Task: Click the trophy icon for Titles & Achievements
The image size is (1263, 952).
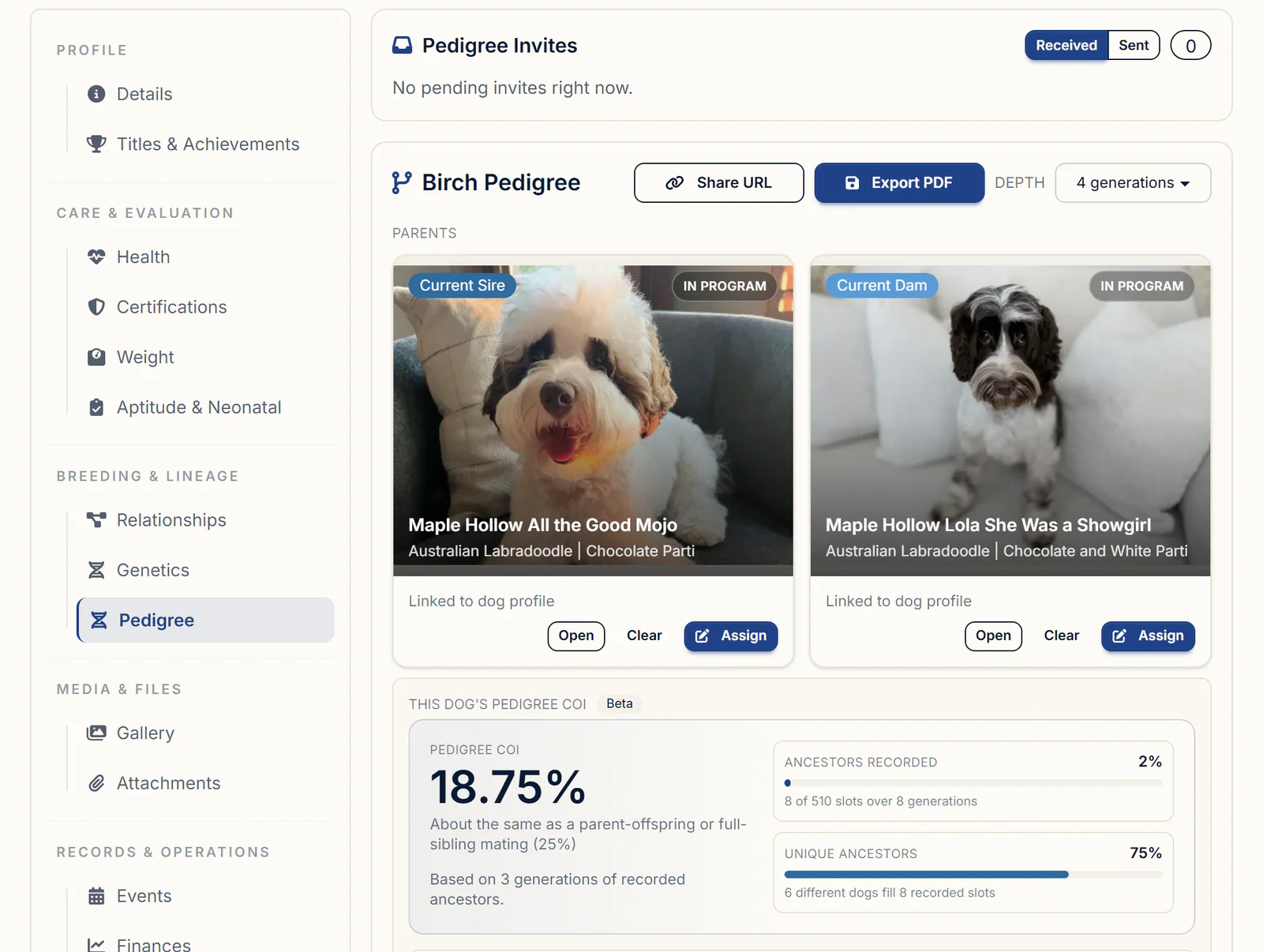Action: [x=96, y=144]
